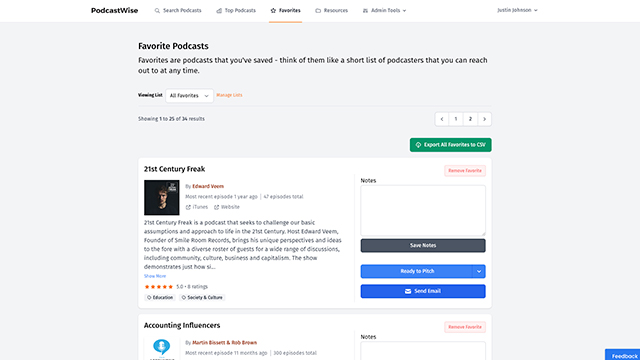Viewport: 640px width, 360px height.
Task: Expand the All Favorites list selector
Action: (x=189, y=96)
